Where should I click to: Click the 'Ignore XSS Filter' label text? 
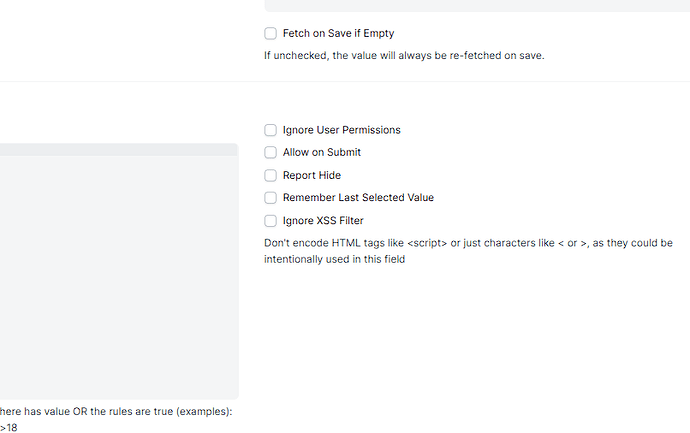tap(323, 221)
